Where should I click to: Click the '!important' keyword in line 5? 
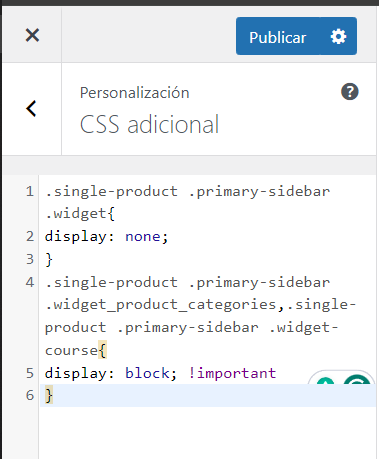point(232,373)
